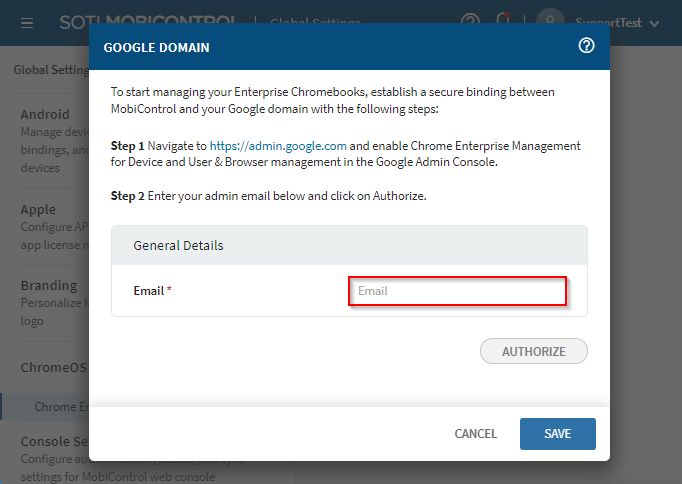Open the admin.google.com link
Screen dimensions: 682x484
click(x=278, y=146)
